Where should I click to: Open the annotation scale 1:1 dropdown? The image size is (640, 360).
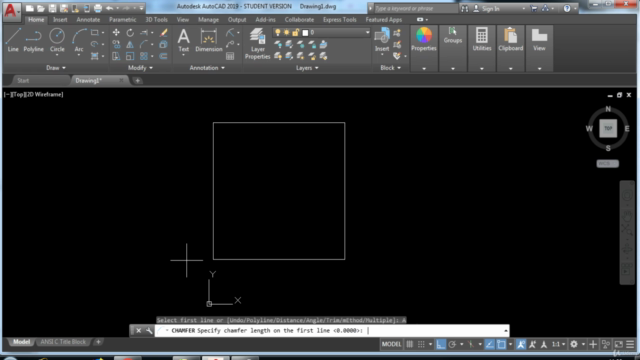[558, 344]
